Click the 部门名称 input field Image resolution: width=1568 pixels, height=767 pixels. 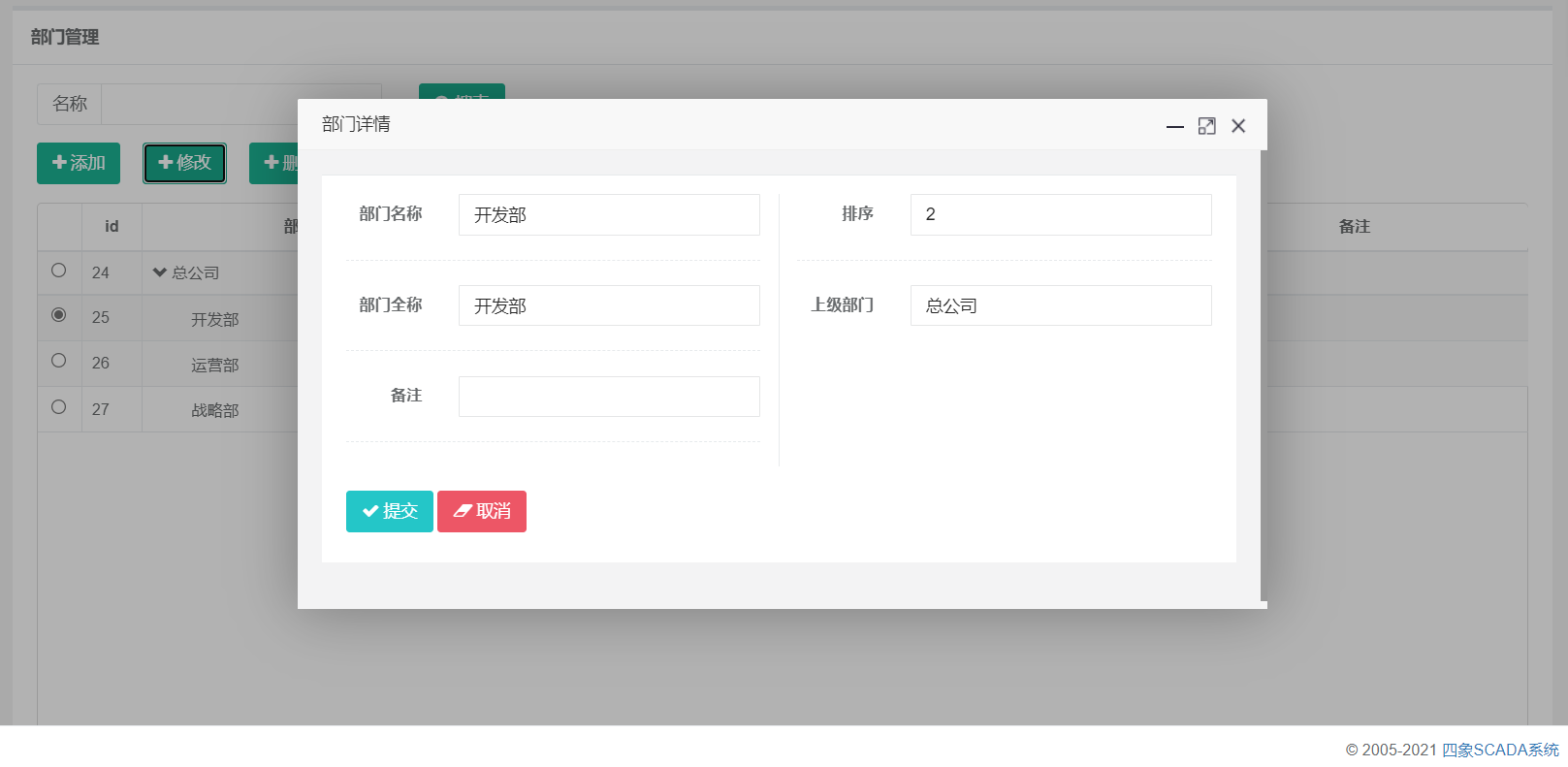tap(608, 214)
